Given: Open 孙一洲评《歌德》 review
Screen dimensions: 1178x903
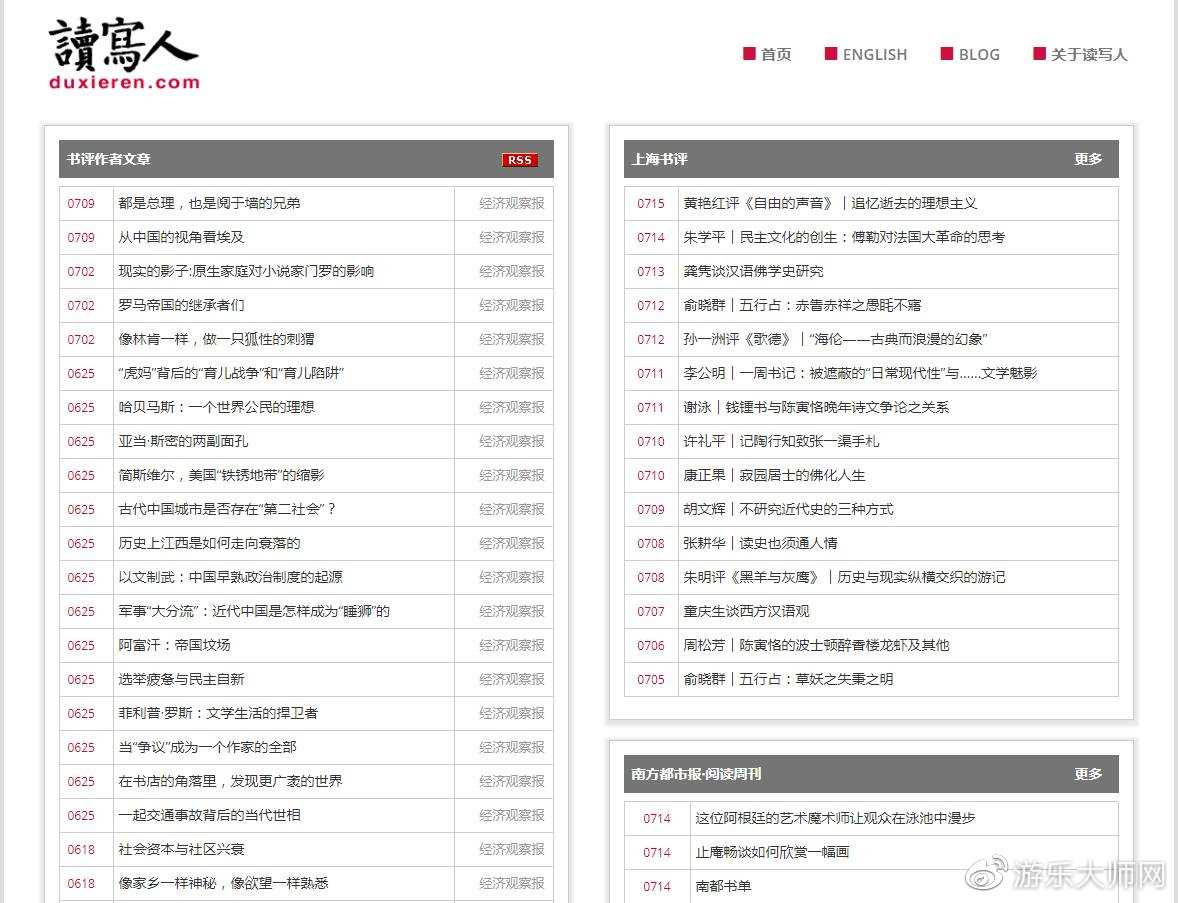Looking at the screenshot, I should 835,340.
